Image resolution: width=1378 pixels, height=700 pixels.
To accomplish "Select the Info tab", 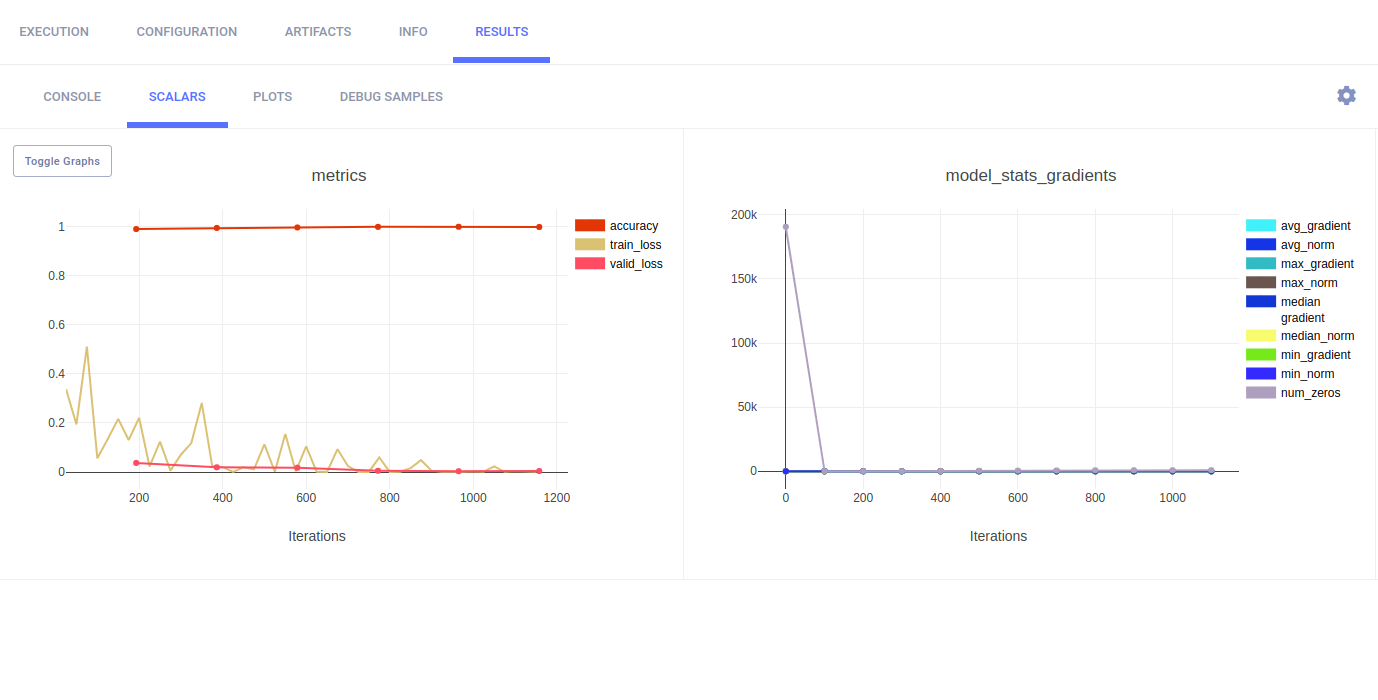I will [413, 32].
